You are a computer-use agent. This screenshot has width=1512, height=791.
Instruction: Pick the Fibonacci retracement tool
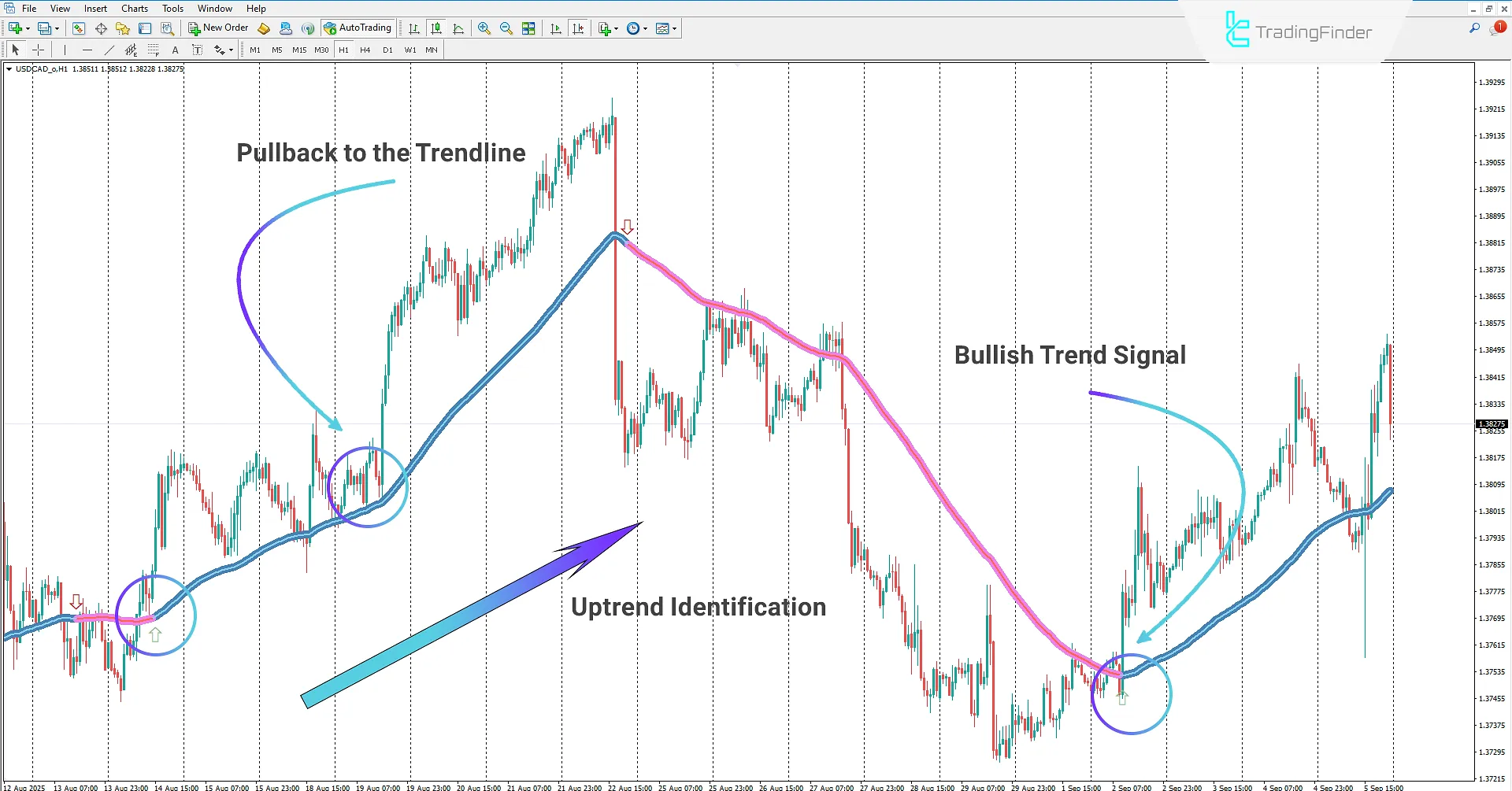tap(153, 50)
